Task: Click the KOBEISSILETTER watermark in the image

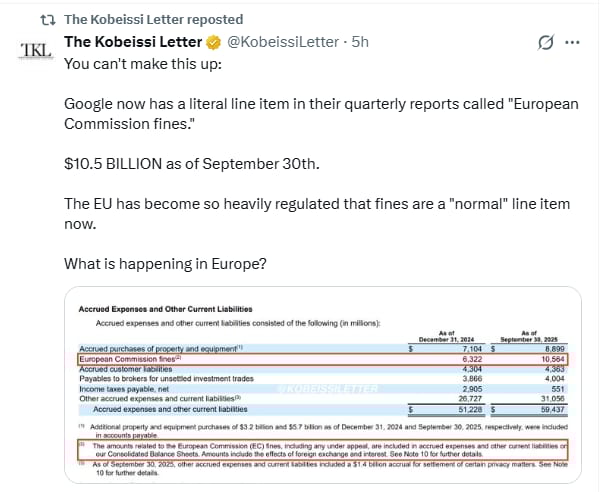Action: coord(327,389)
